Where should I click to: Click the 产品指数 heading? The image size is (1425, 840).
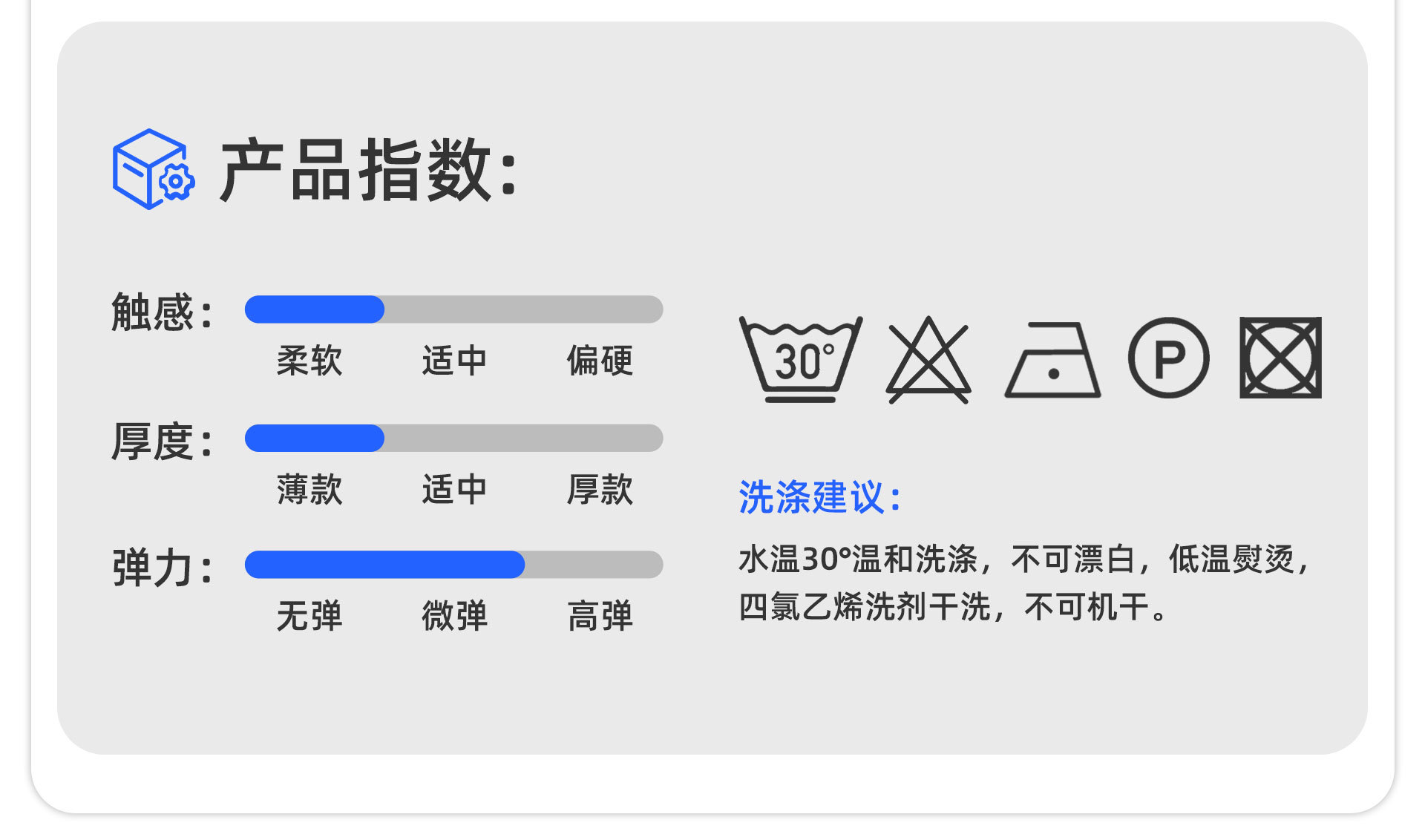[368, 171]
